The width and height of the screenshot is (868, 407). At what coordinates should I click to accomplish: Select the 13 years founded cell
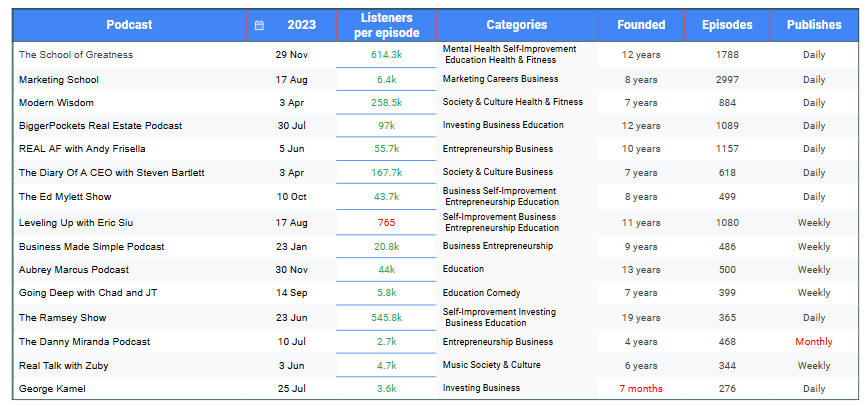(x=641, y=270)
